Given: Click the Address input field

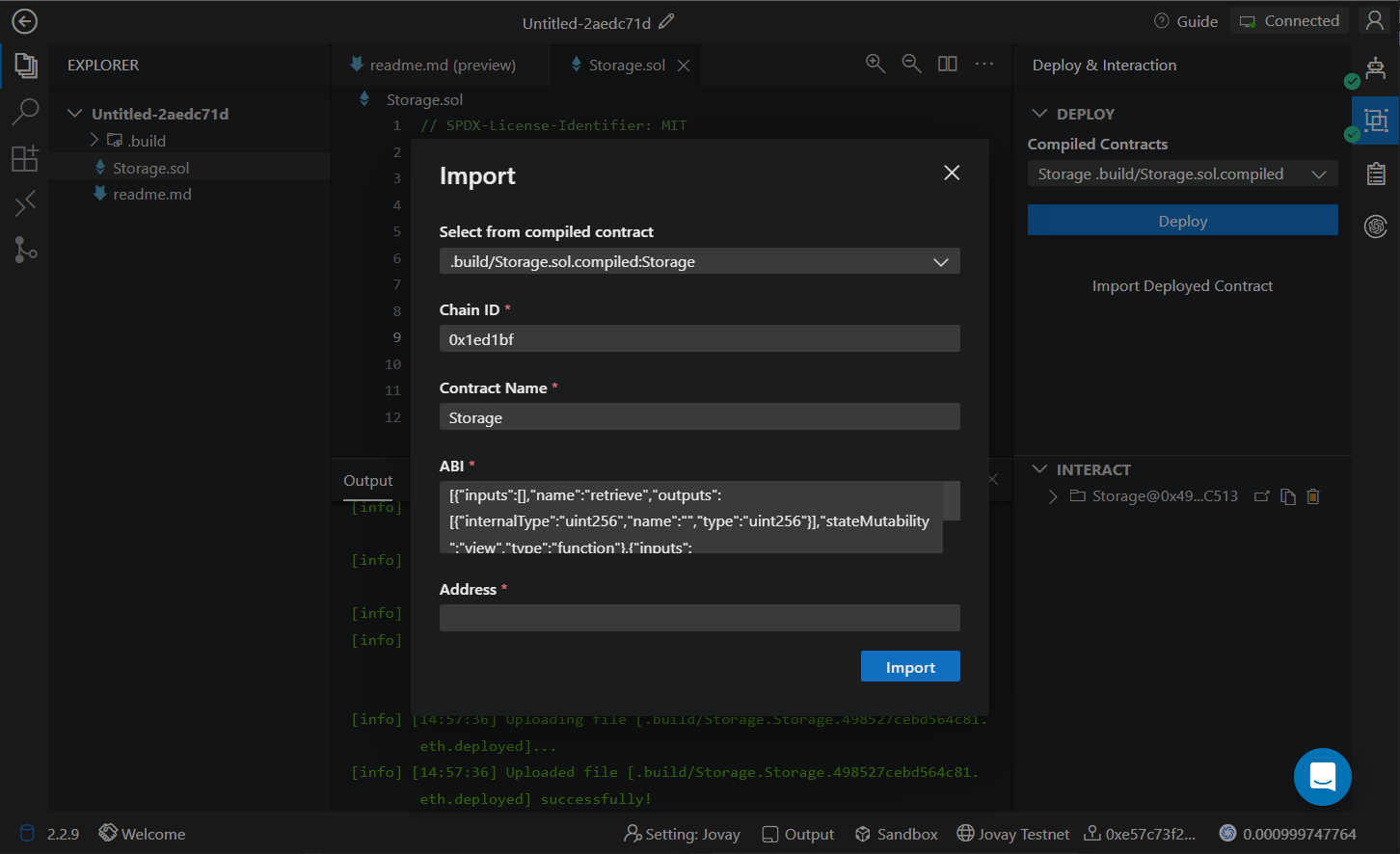Looking at the screenshot, I should pos(699,618).
